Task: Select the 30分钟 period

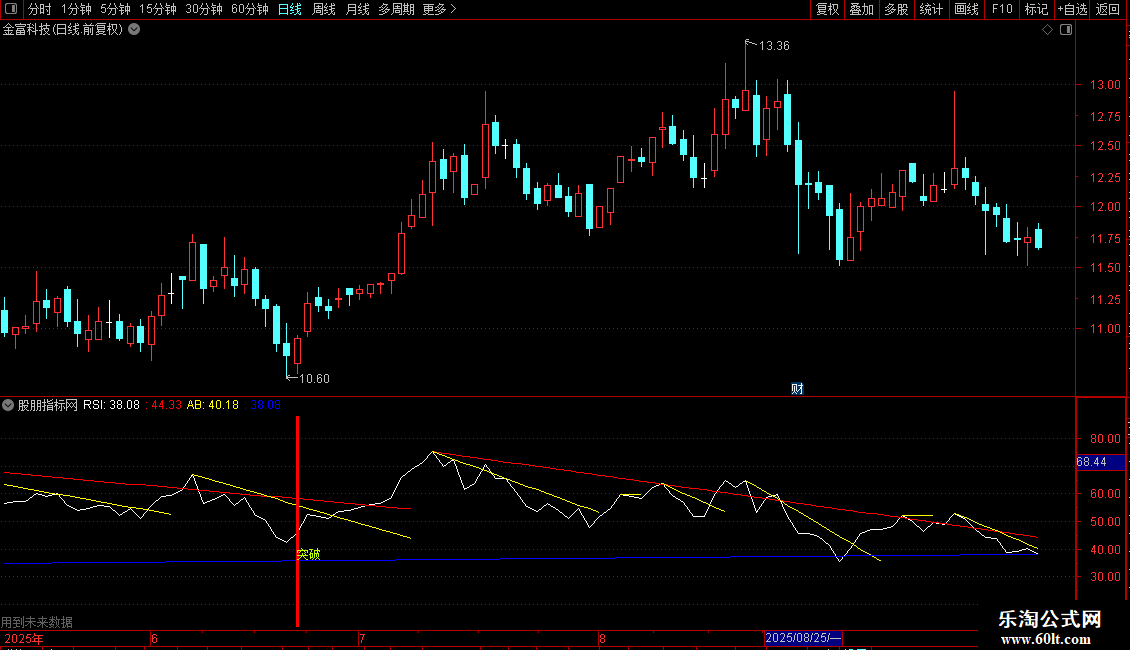Action: (204, 9)
